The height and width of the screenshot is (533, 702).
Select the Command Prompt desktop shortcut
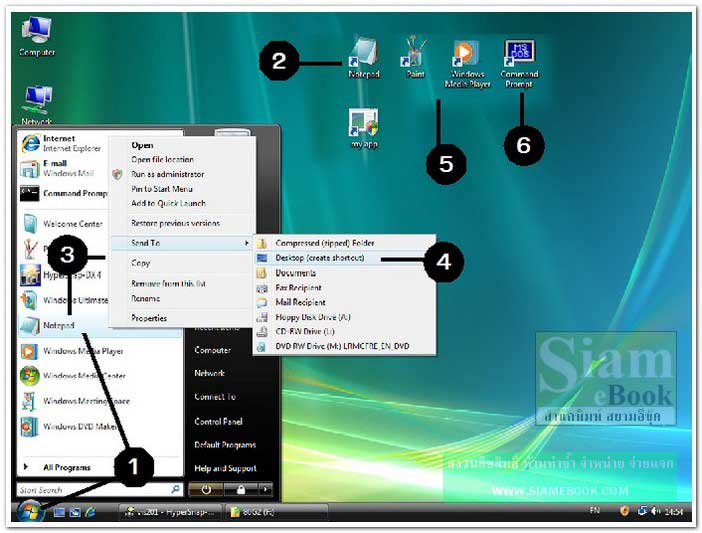519,64
